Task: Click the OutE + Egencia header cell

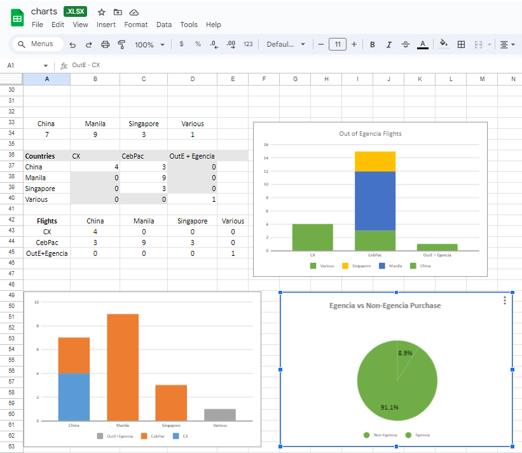Action: point(192,156)
